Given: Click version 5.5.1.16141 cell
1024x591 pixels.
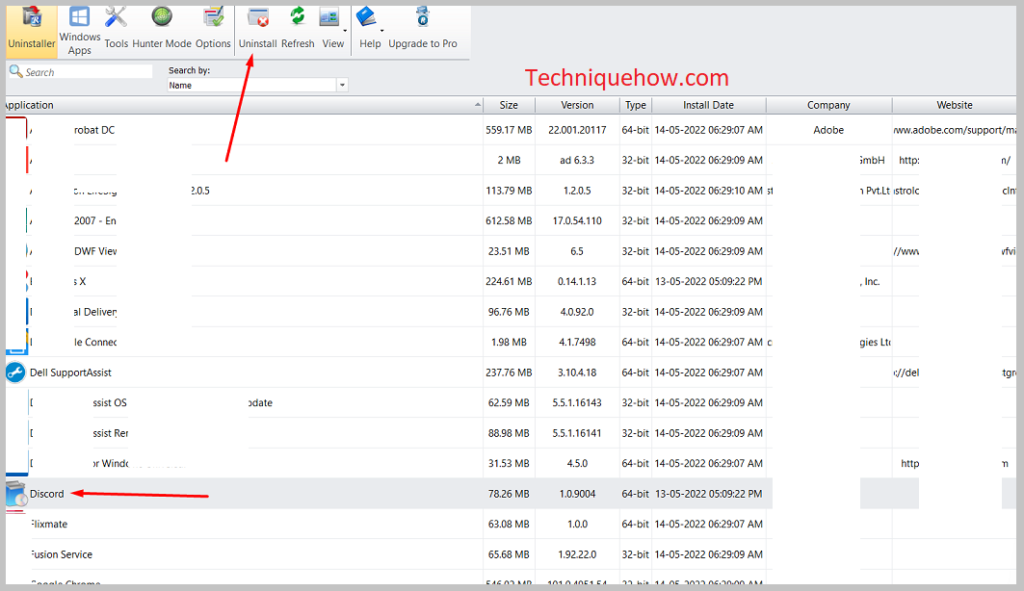Looking at the screenshot, I should point(577,434).
